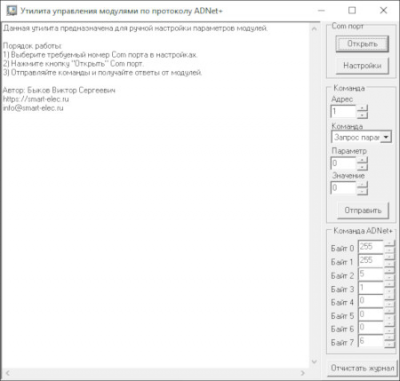Click the Параметр input field

[x=343, y=163]
